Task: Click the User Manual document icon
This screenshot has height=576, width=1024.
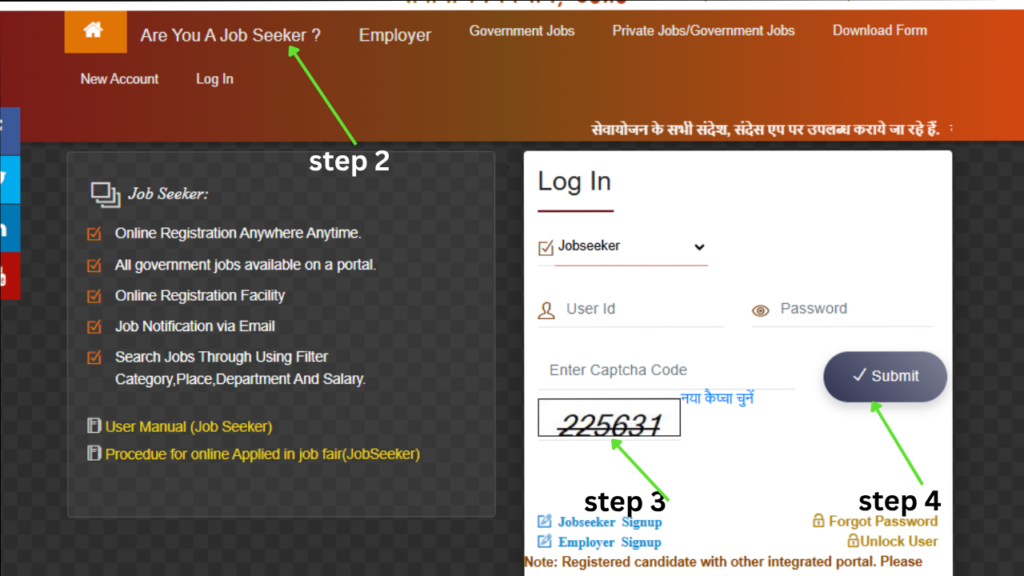Action: pyautogui.click(x=95, y=427)
